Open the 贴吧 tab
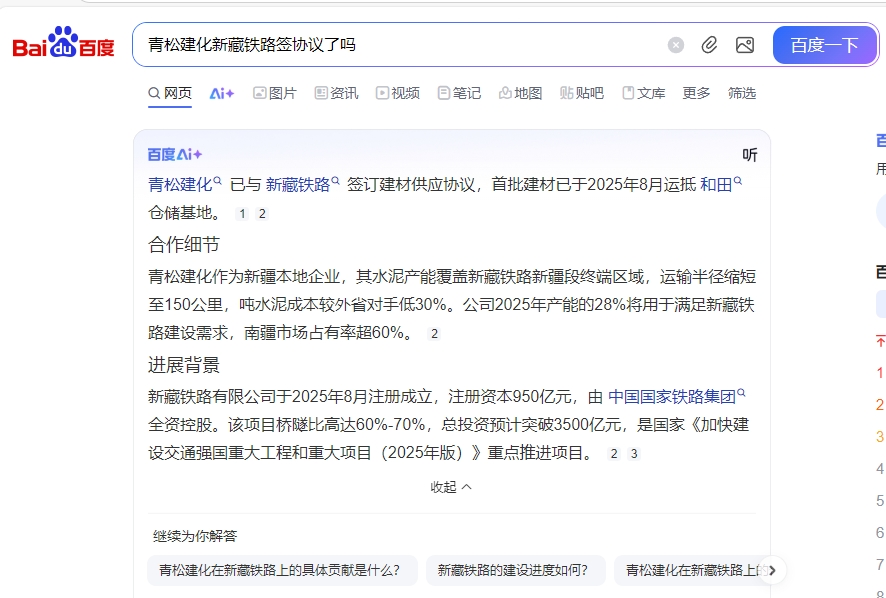The width and height of the screenshot is (886, 598). (582, 93)
